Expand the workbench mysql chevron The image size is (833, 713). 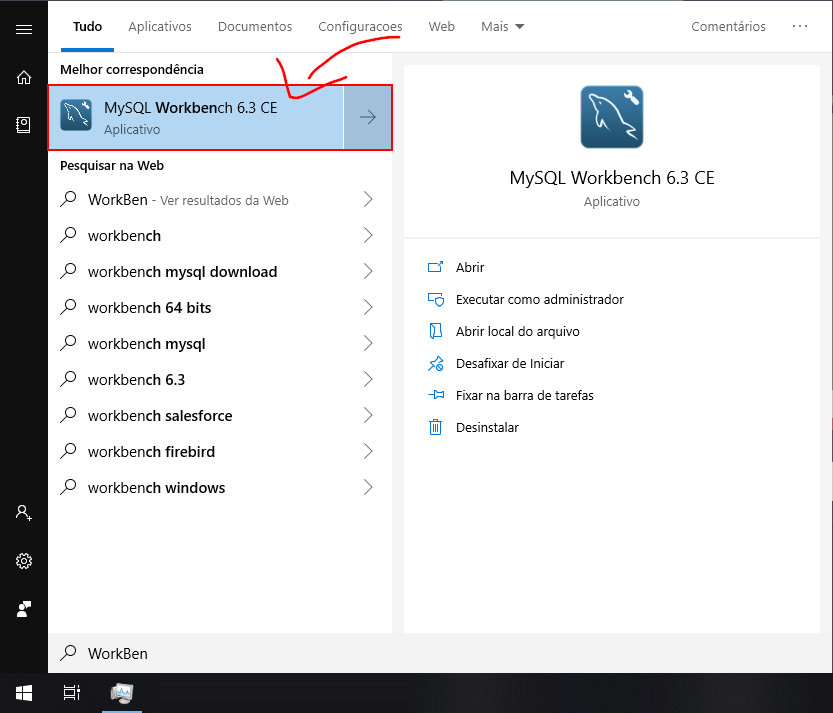pos(368,343)
